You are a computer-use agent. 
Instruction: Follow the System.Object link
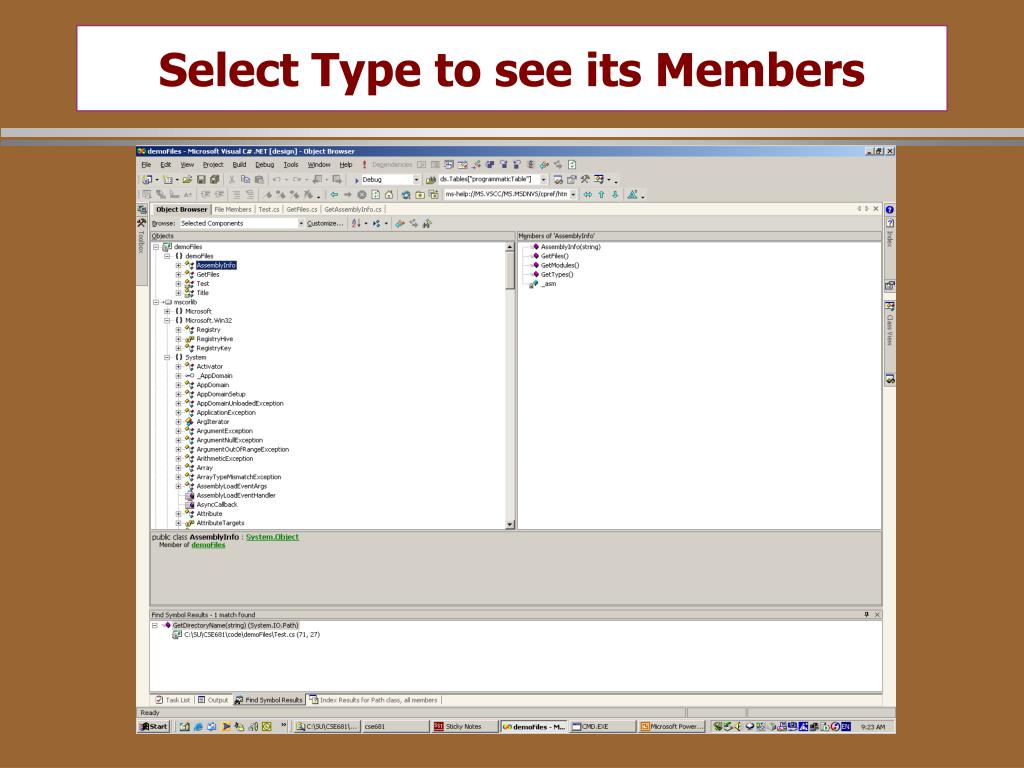coord(272,537)
